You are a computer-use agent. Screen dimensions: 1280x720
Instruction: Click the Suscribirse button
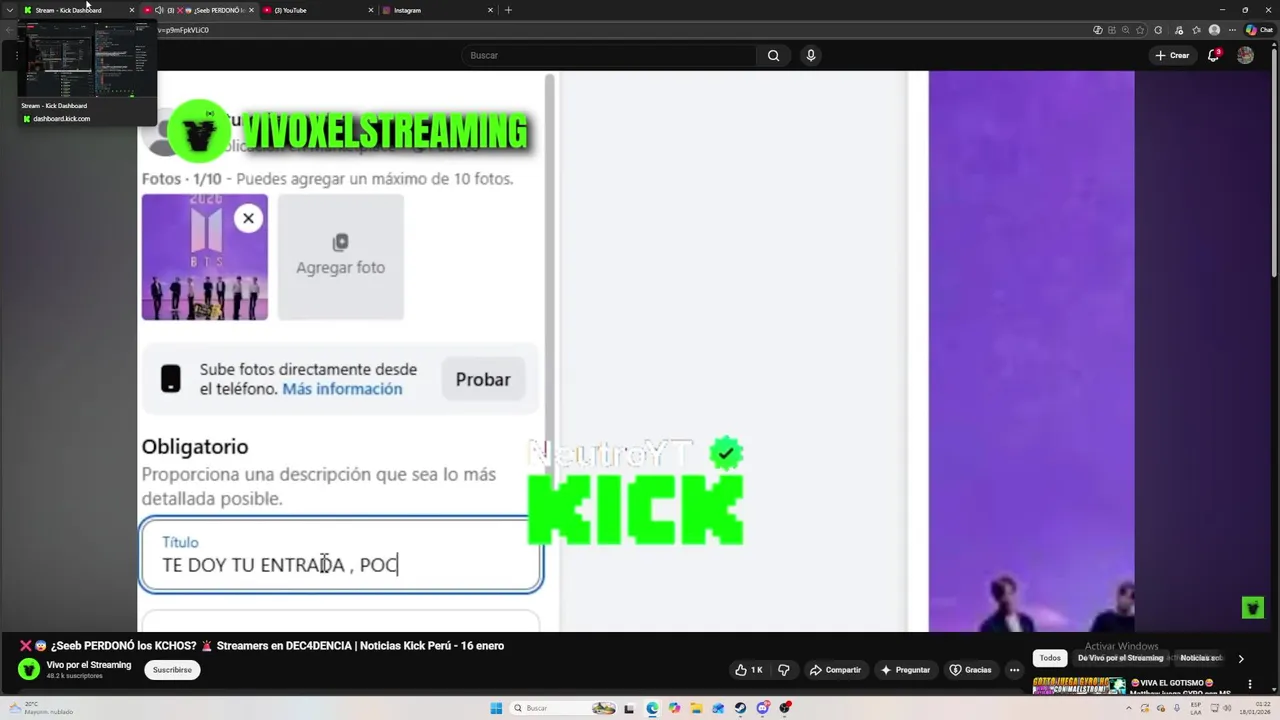click(172, 670)
